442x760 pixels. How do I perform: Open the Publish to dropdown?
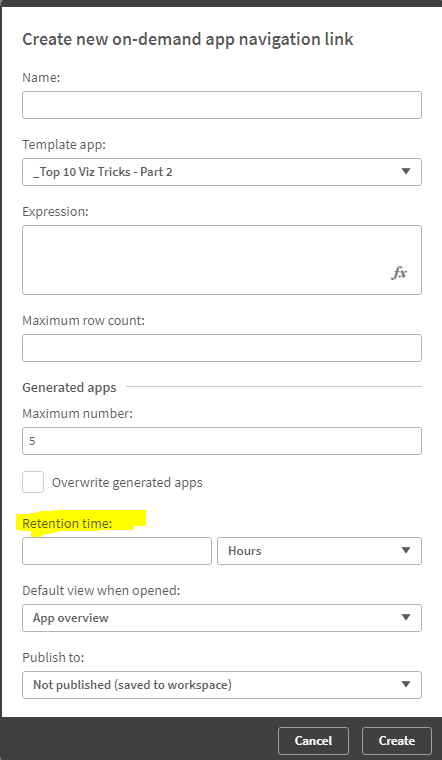coord(222,684)
